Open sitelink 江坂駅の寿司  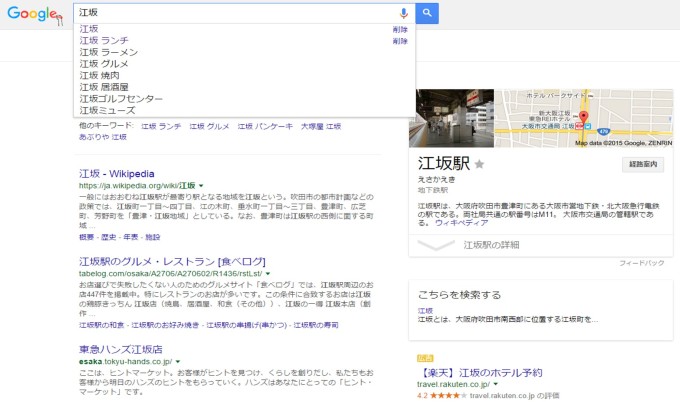click(316, 325)
